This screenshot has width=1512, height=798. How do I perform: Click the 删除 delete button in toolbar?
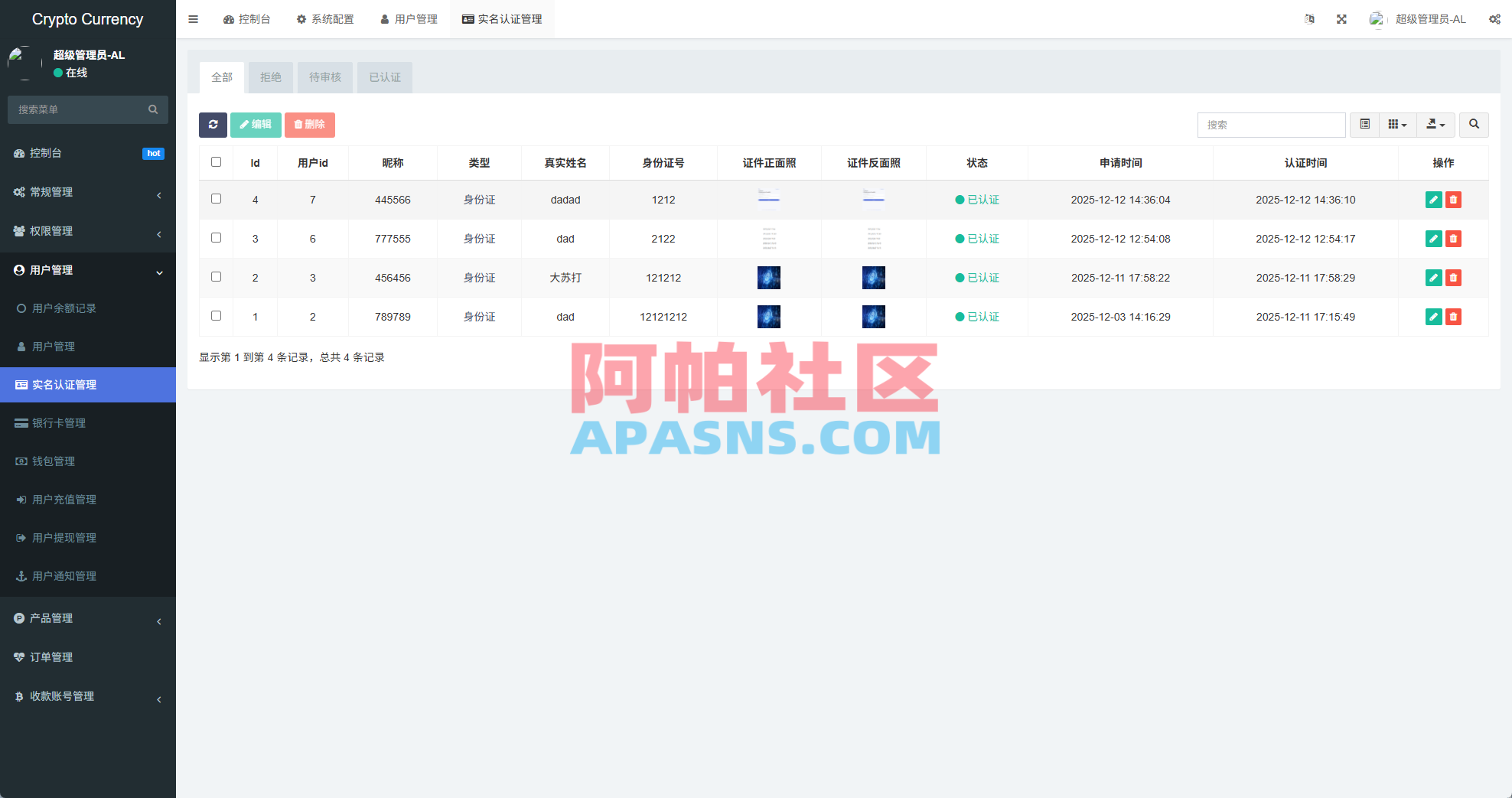310,125
